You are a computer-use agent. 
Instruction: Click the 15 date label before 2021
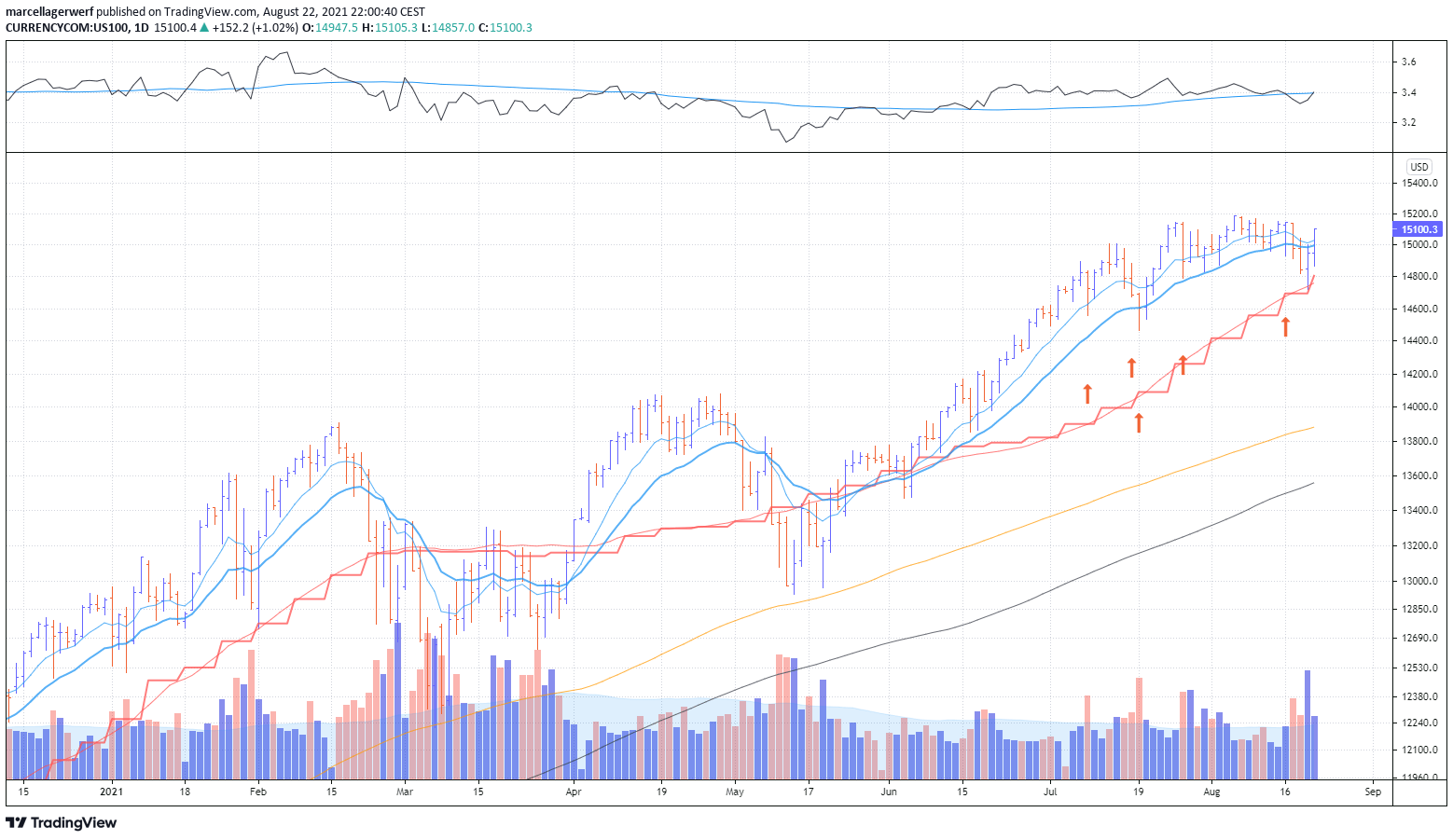[x=23, y=792]
